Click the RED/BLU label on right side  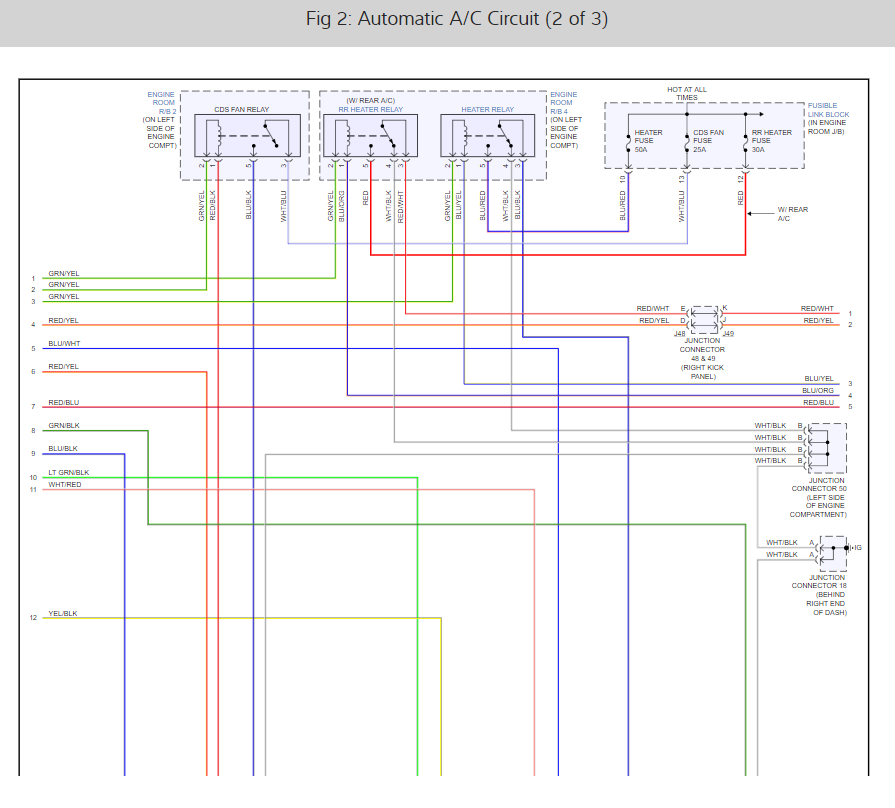(x=819, y=402)
